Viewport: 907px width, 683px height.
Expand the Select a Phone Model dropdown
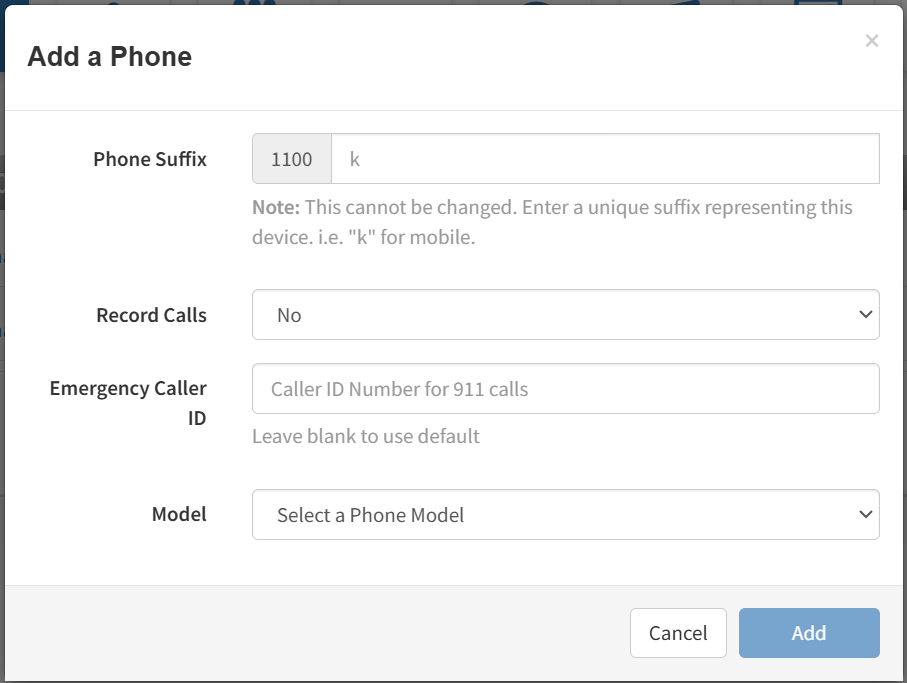(x=565, y=515)
